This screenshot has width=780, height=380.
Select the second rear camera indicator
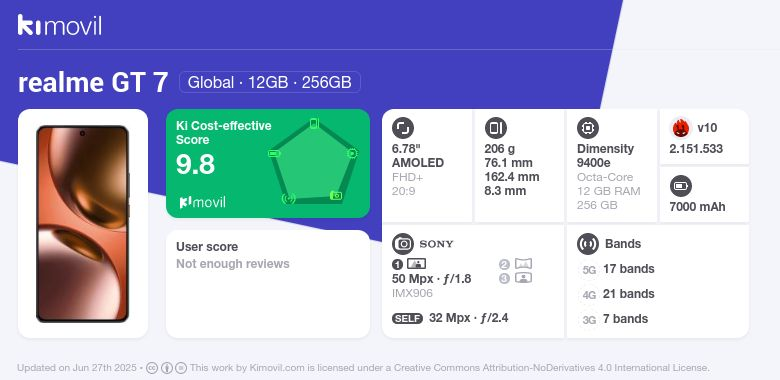click(x=516, y=264)
